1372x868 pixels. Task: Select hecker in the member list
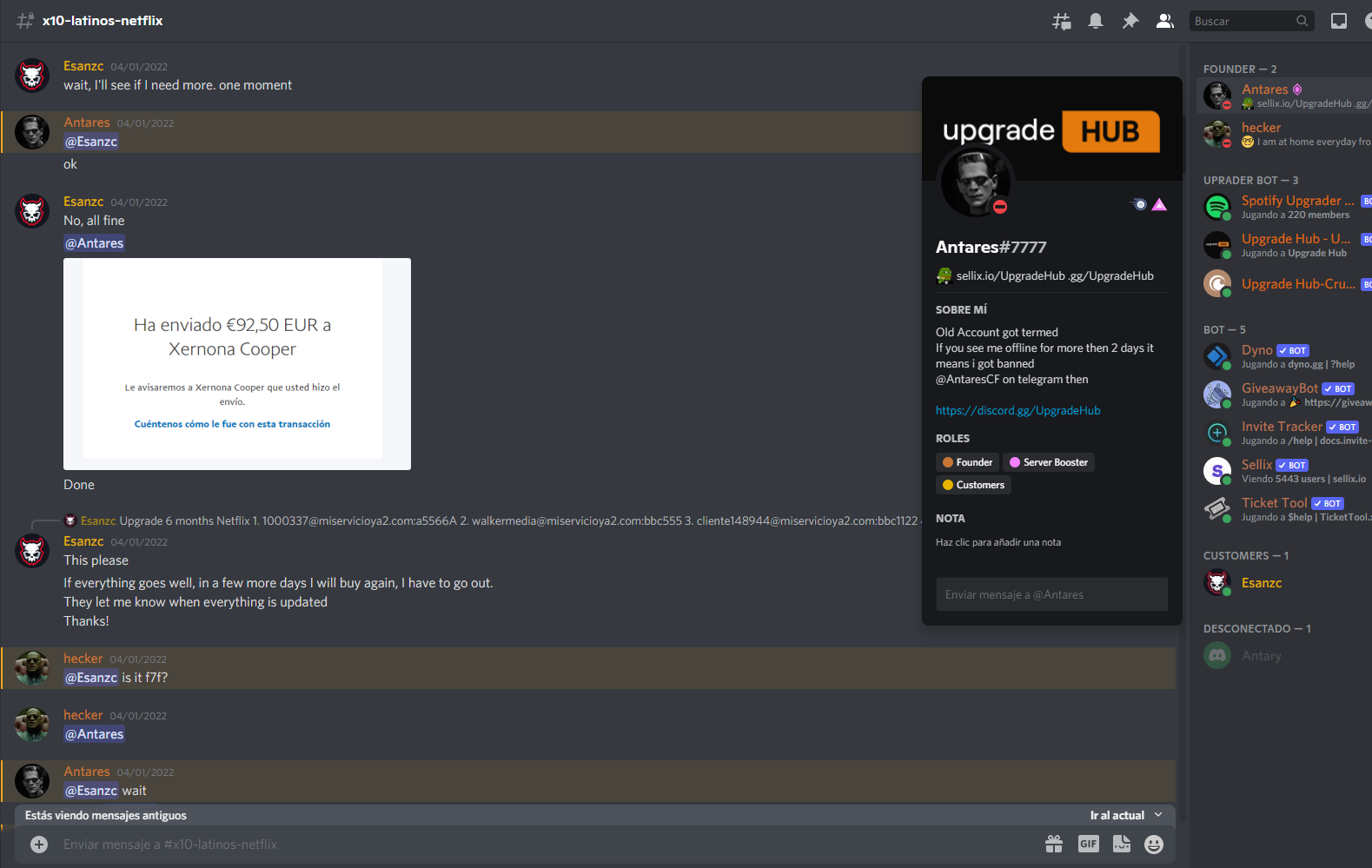pyautogui.click(x=1284, y=134)
